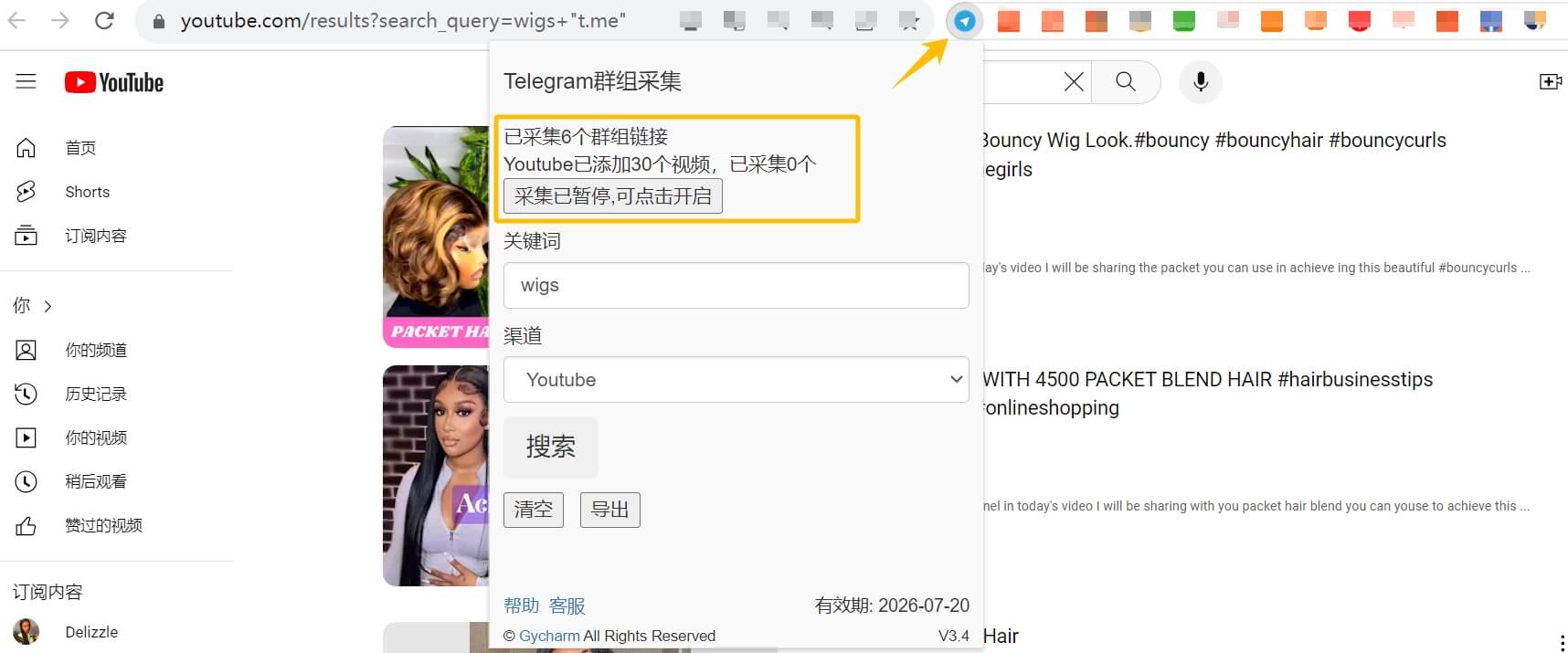
Task: Click the browser address bar URL
Action: coord(403,21)
